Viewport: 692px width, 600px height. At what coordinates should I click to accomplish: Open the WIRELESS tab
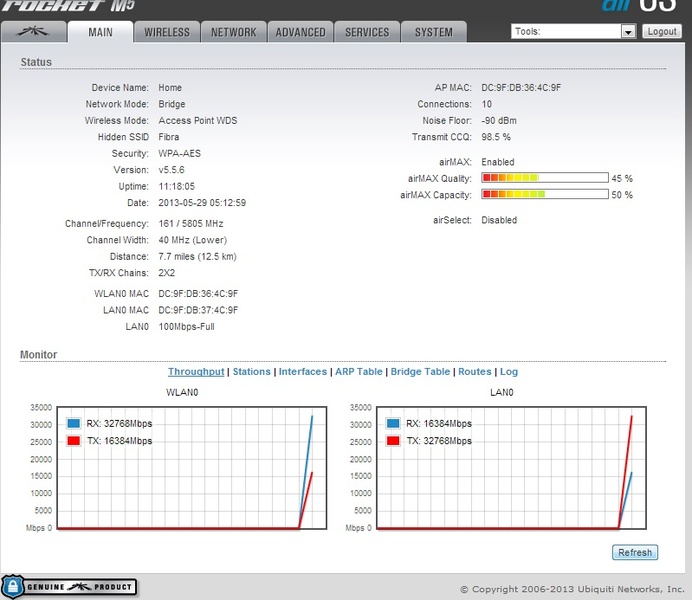[167, 32]
